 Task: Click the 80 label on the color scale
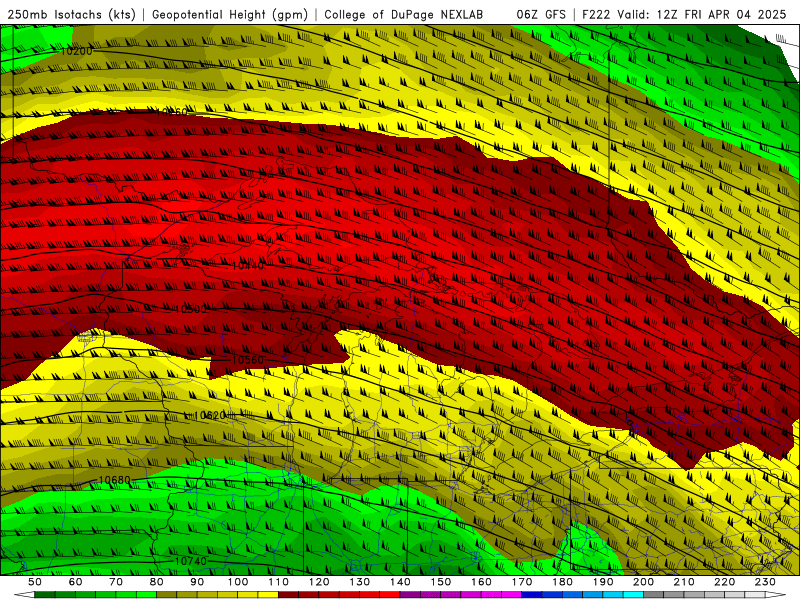pos(157,582)
